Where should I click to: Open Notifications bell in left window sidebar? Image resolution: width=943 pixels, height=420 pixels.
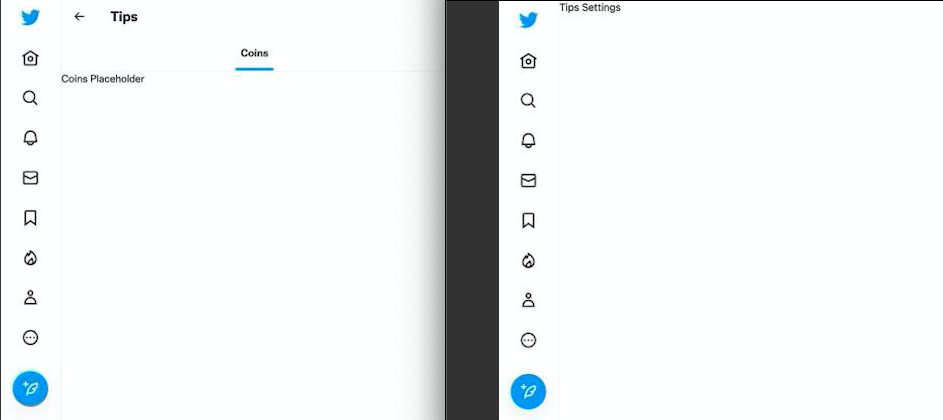tap(30, 138)
